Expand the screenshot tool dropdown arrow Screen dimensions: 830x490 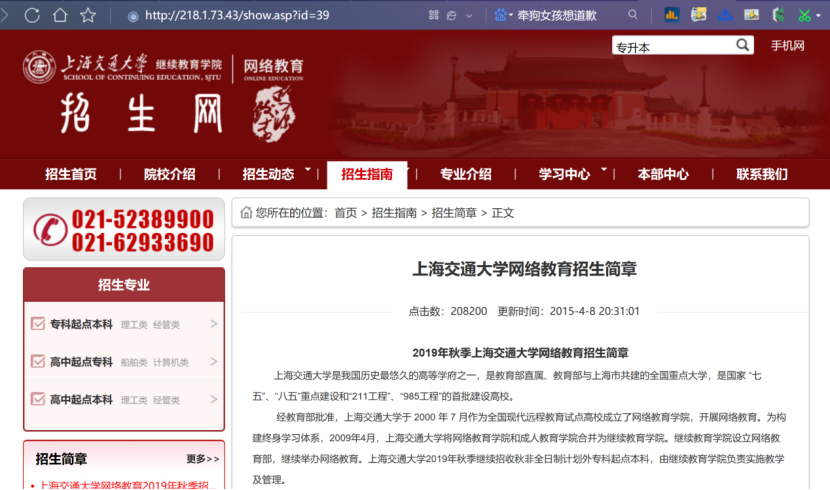(818, 16)
